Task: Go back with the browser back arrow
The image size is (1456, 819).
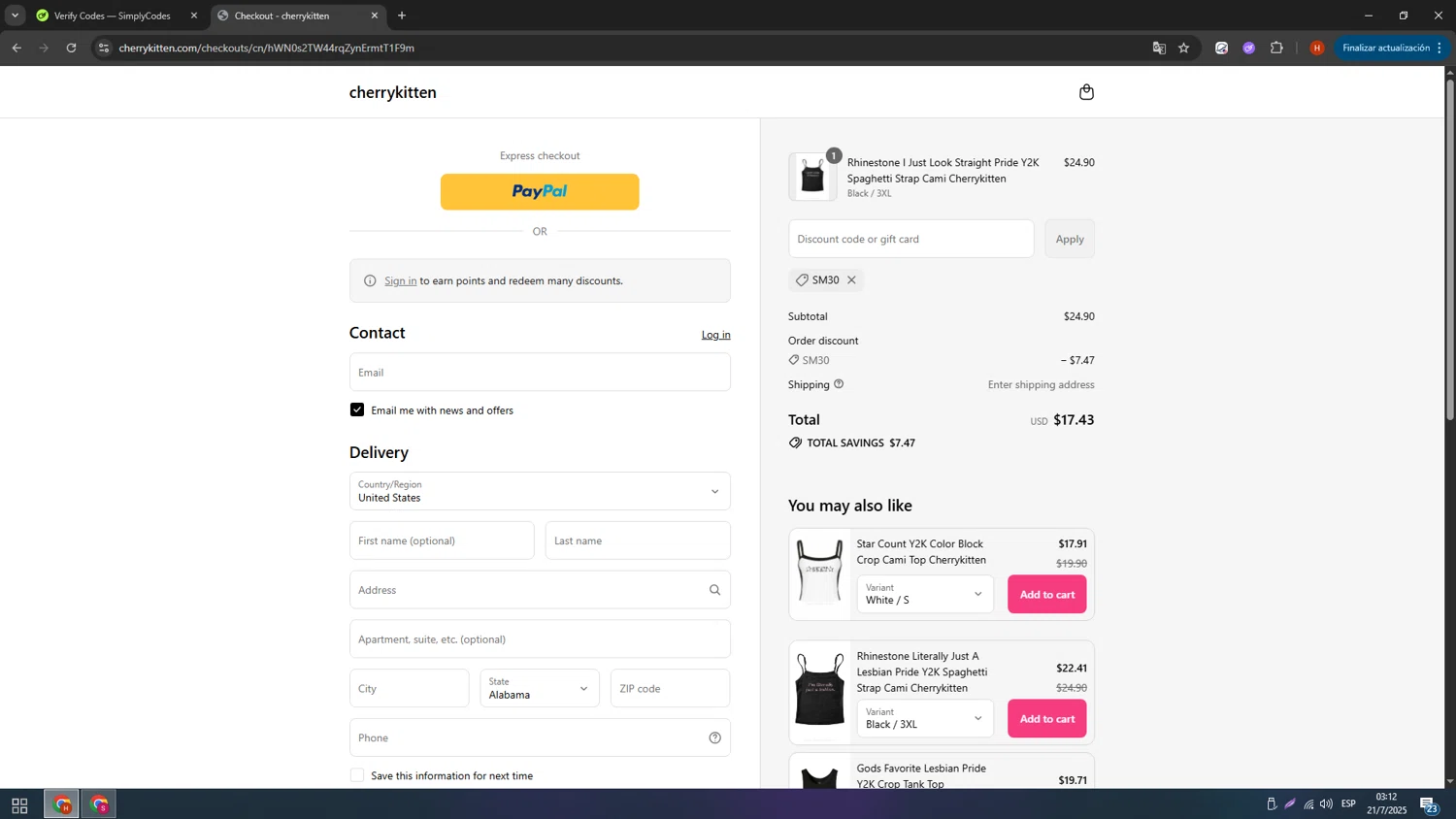Action: 17,48
